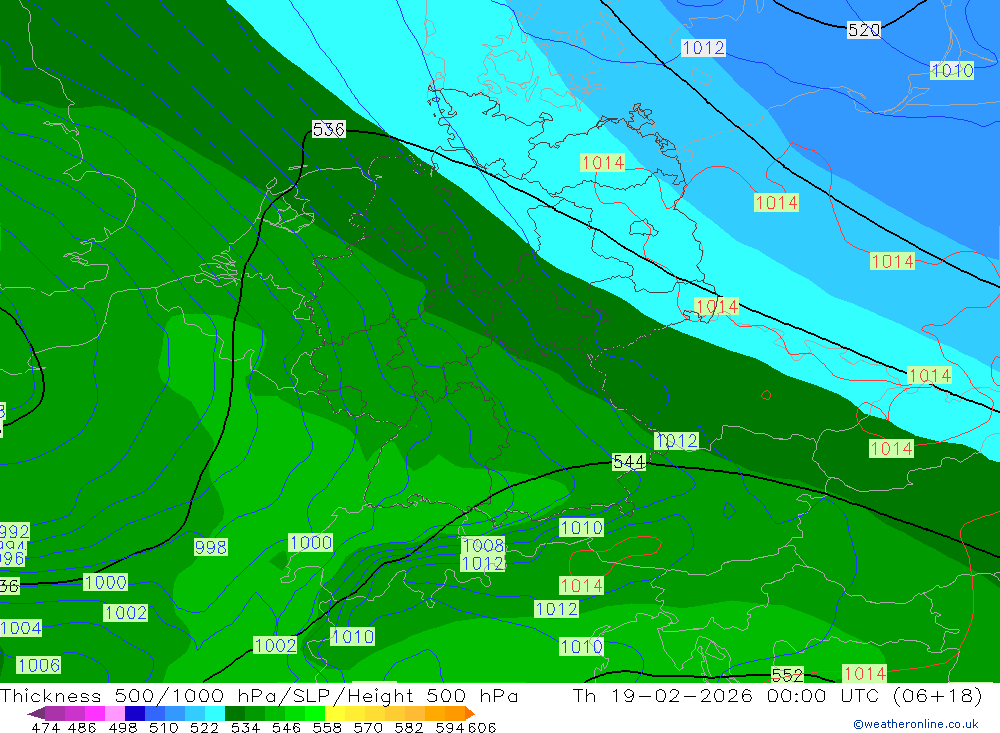Click the 520 height contour label
Image resolution: width=1000 pixels, height=733 pixels.
[864, 29]
